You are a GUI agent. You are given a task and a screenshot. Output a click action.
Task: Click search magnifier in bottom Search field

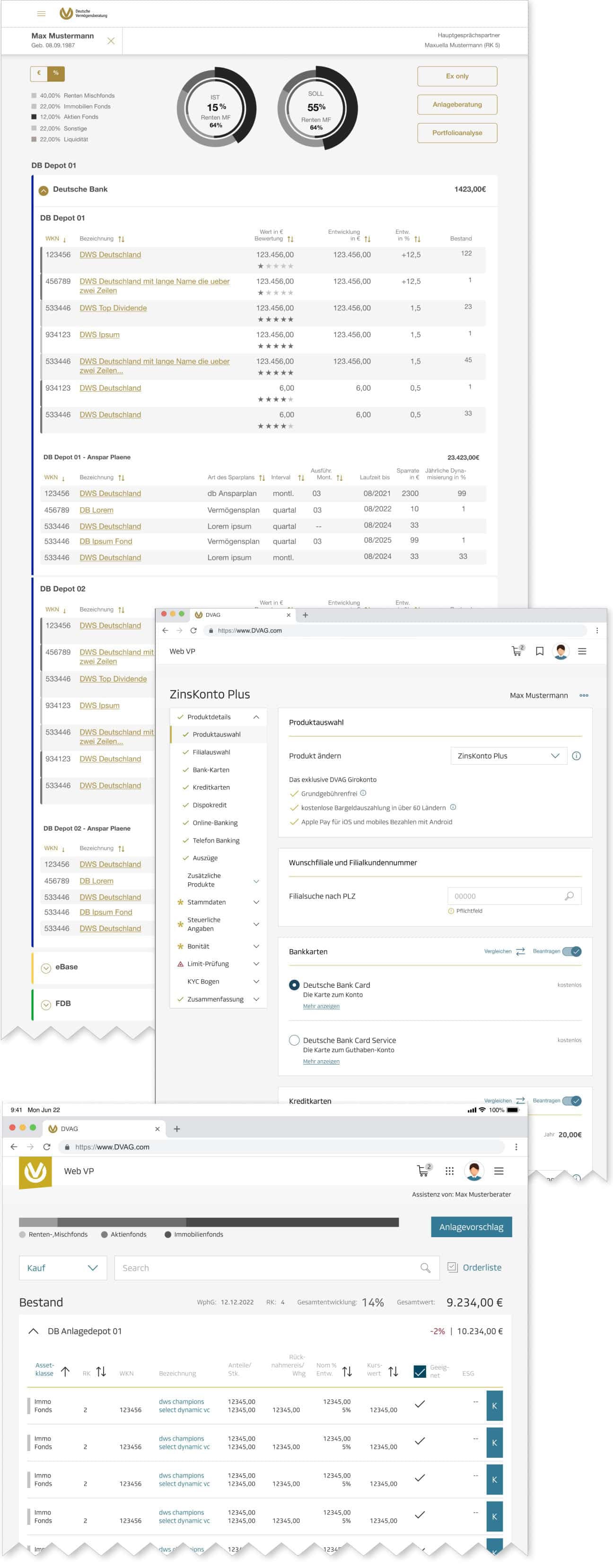coord(425,1267)
